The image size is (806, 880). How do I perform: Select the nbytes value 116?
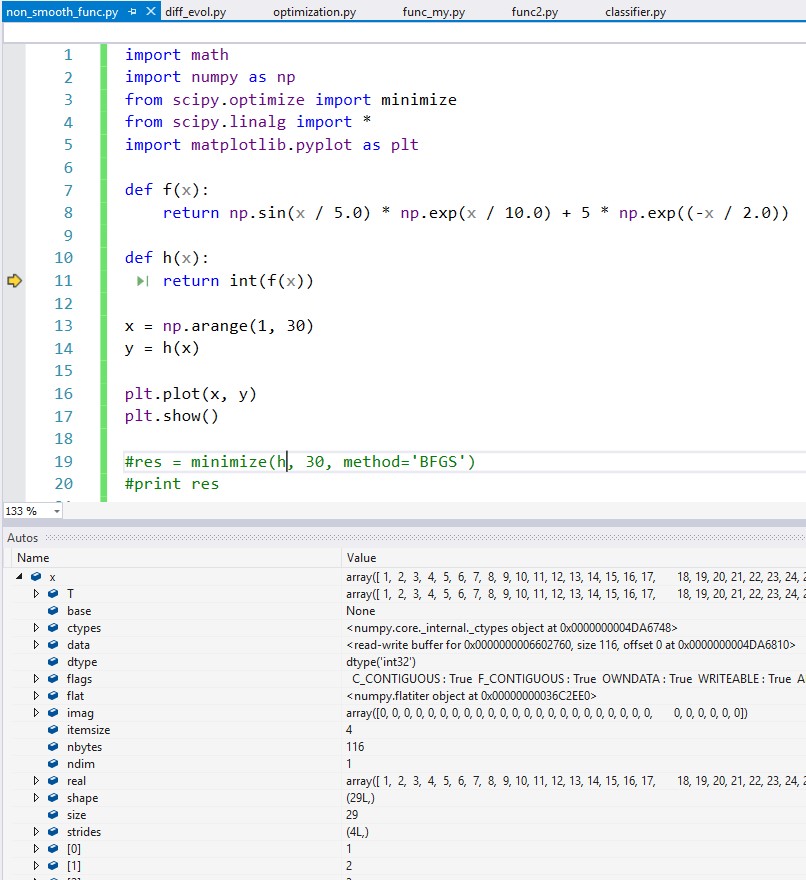(355, 746)
